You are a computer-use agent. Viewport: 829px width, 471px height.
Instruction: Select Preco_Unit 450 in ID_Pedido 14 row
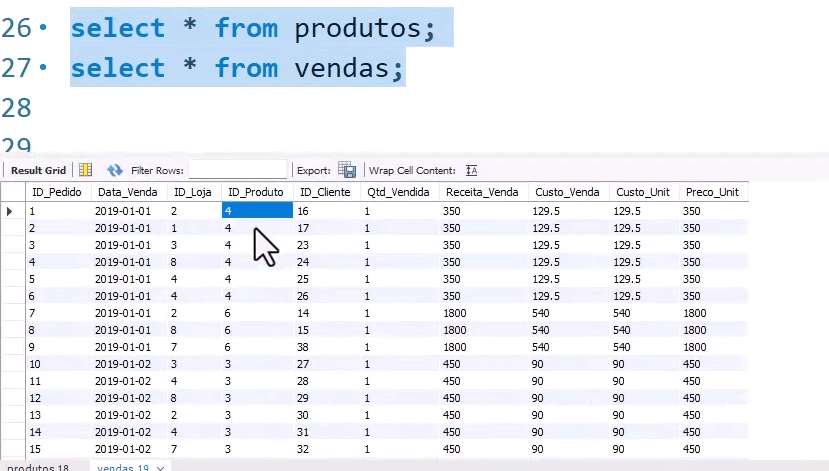(713, 432)
